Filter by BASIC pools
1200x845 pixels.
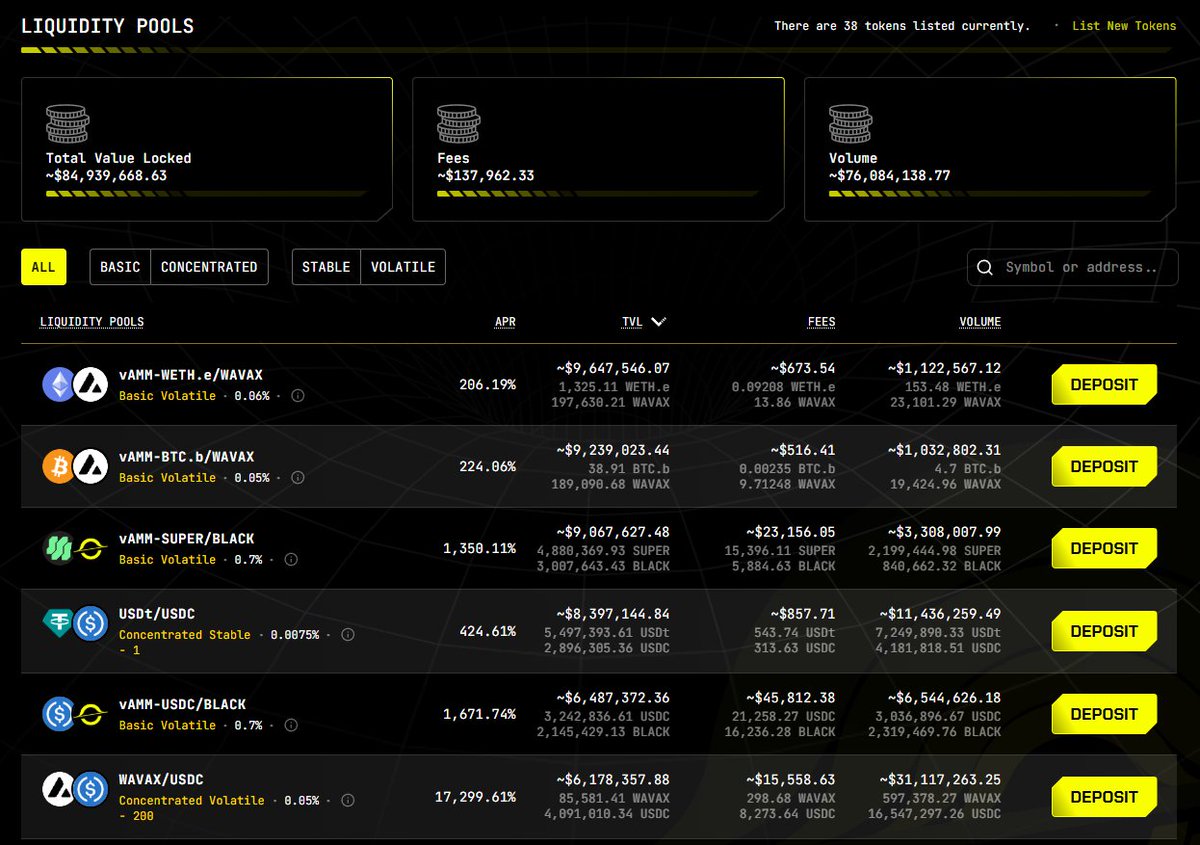click(120, 267)
